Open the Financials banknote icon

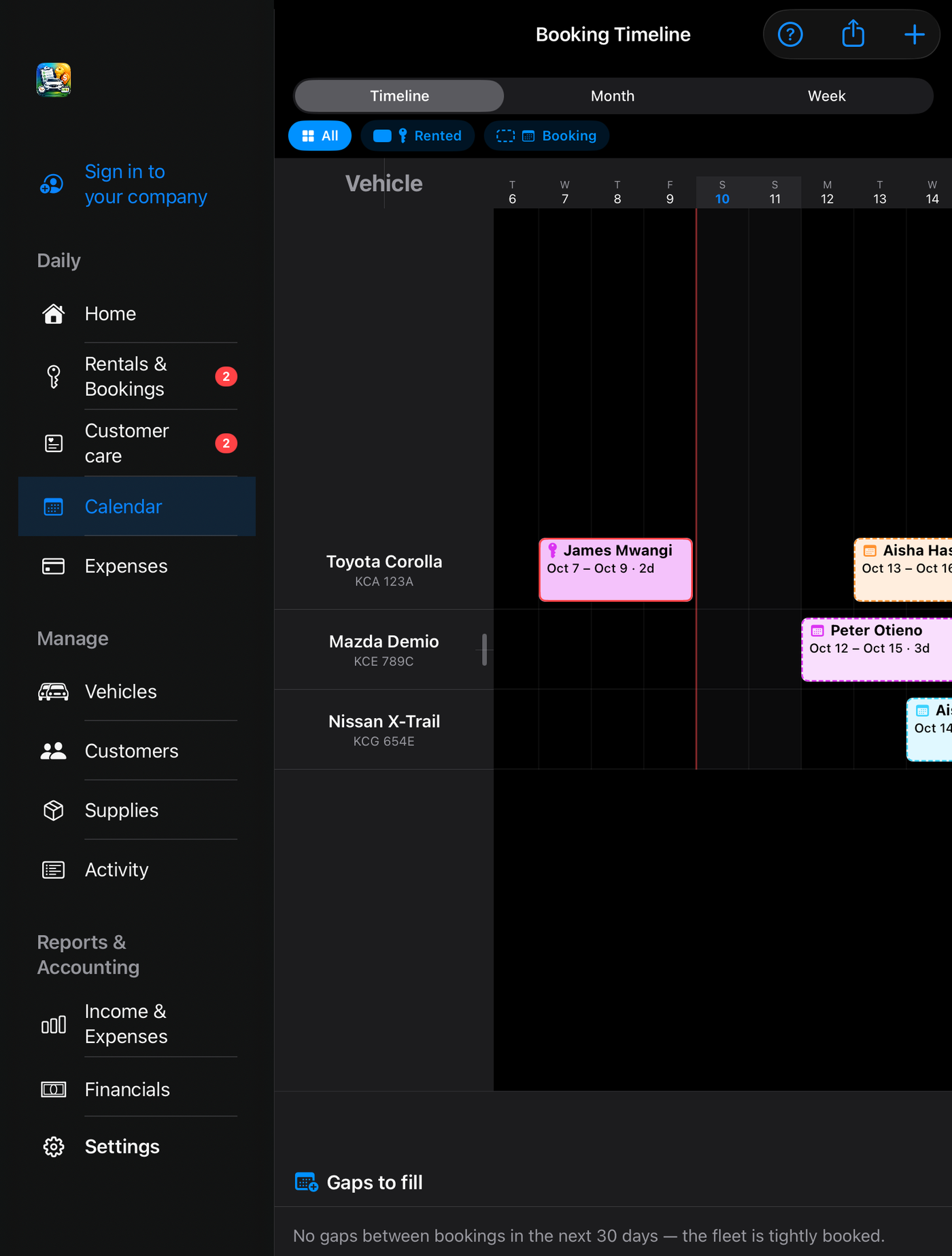click(54, 1089)
